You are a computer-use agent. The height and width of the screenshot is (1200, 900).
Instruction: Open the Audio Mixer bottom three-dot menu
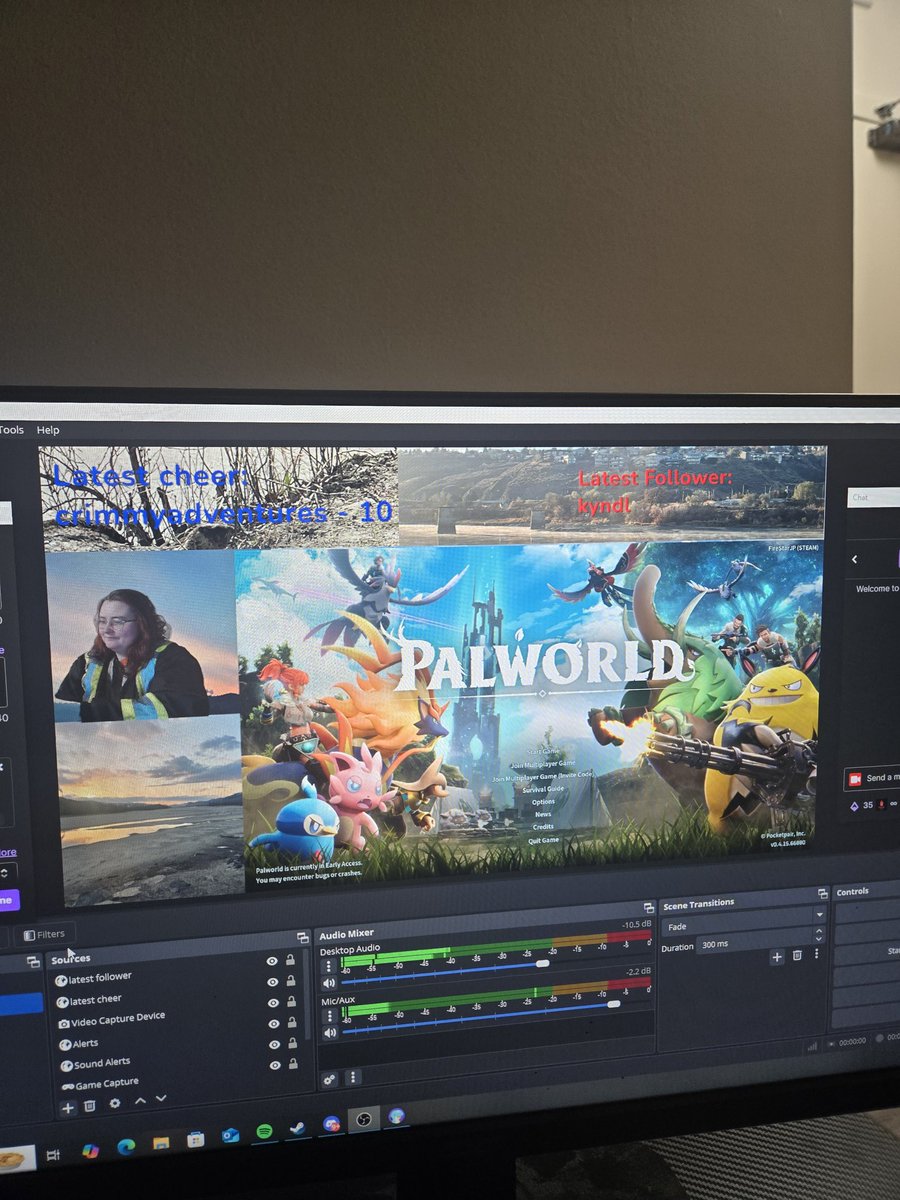(x=353, y=1077)
